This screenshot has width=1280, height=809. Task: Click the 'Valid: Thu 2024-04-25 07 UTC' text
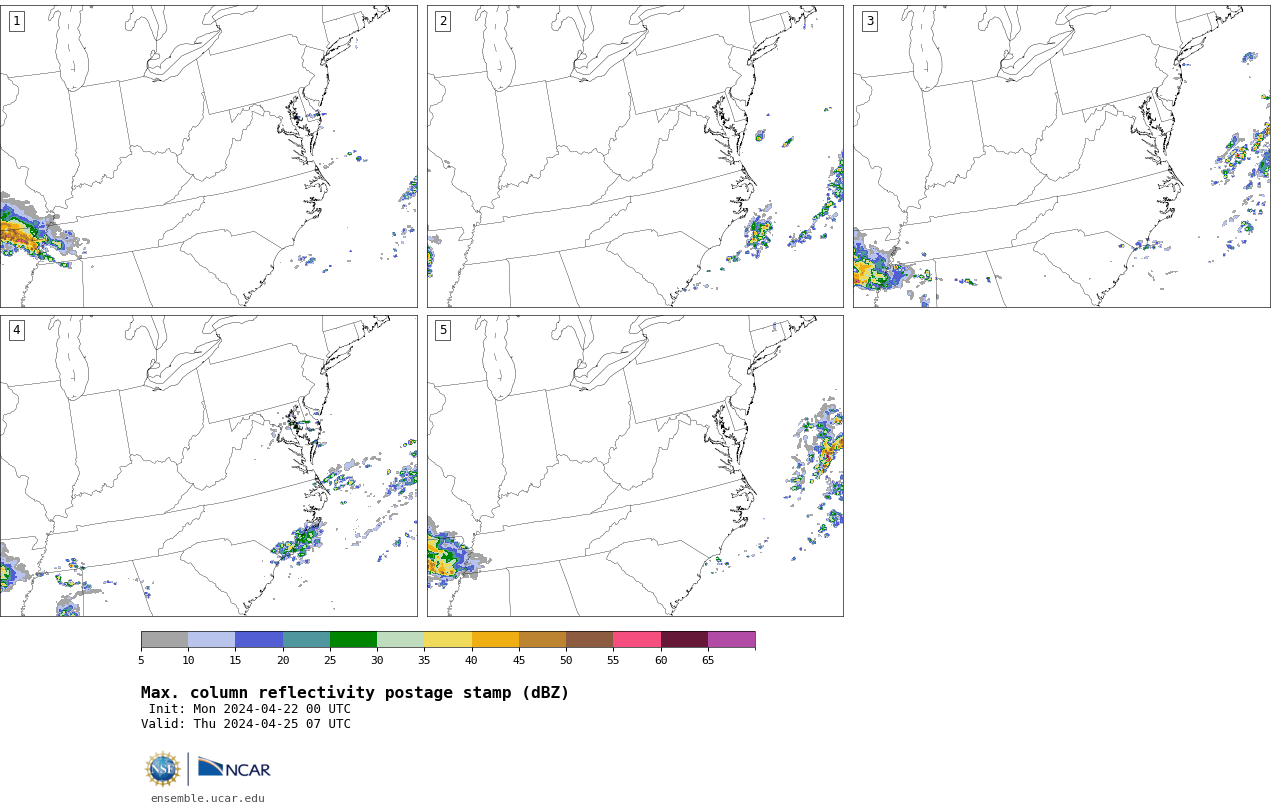246,724
